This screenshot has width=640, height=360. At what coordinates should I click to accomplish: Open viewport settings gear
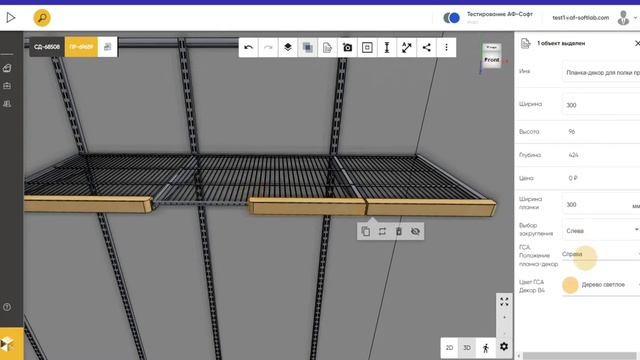[504, 347]
